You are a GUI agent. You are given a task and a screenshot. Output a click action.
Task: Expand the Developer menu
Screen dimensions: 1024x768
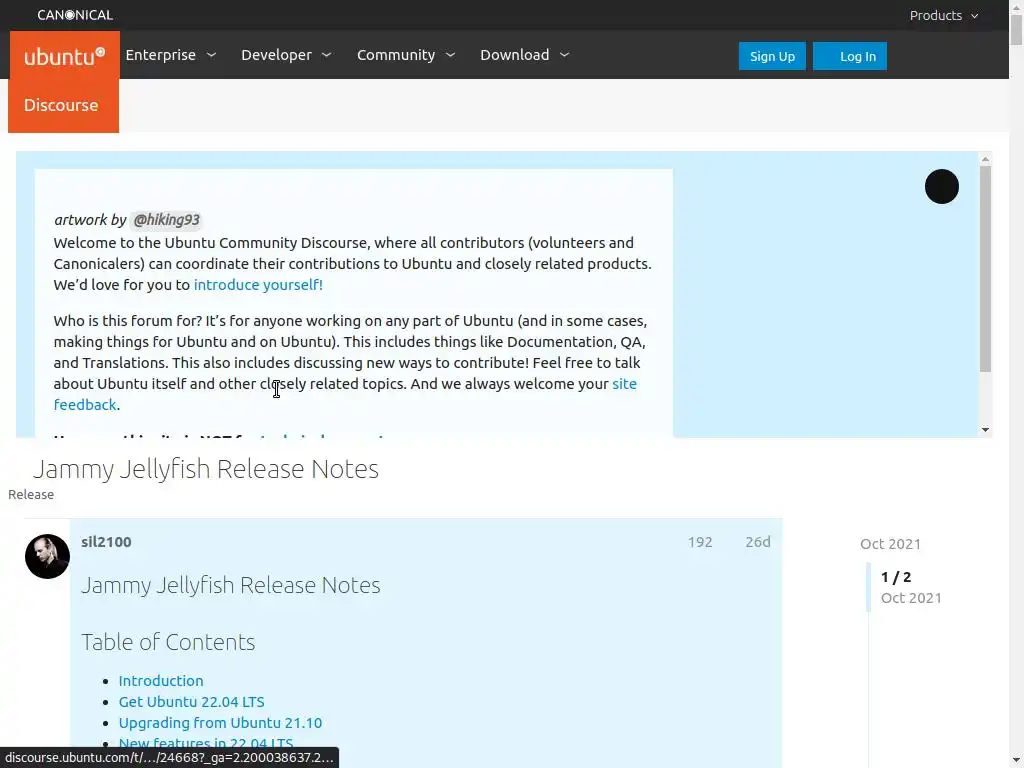[286, 55]
